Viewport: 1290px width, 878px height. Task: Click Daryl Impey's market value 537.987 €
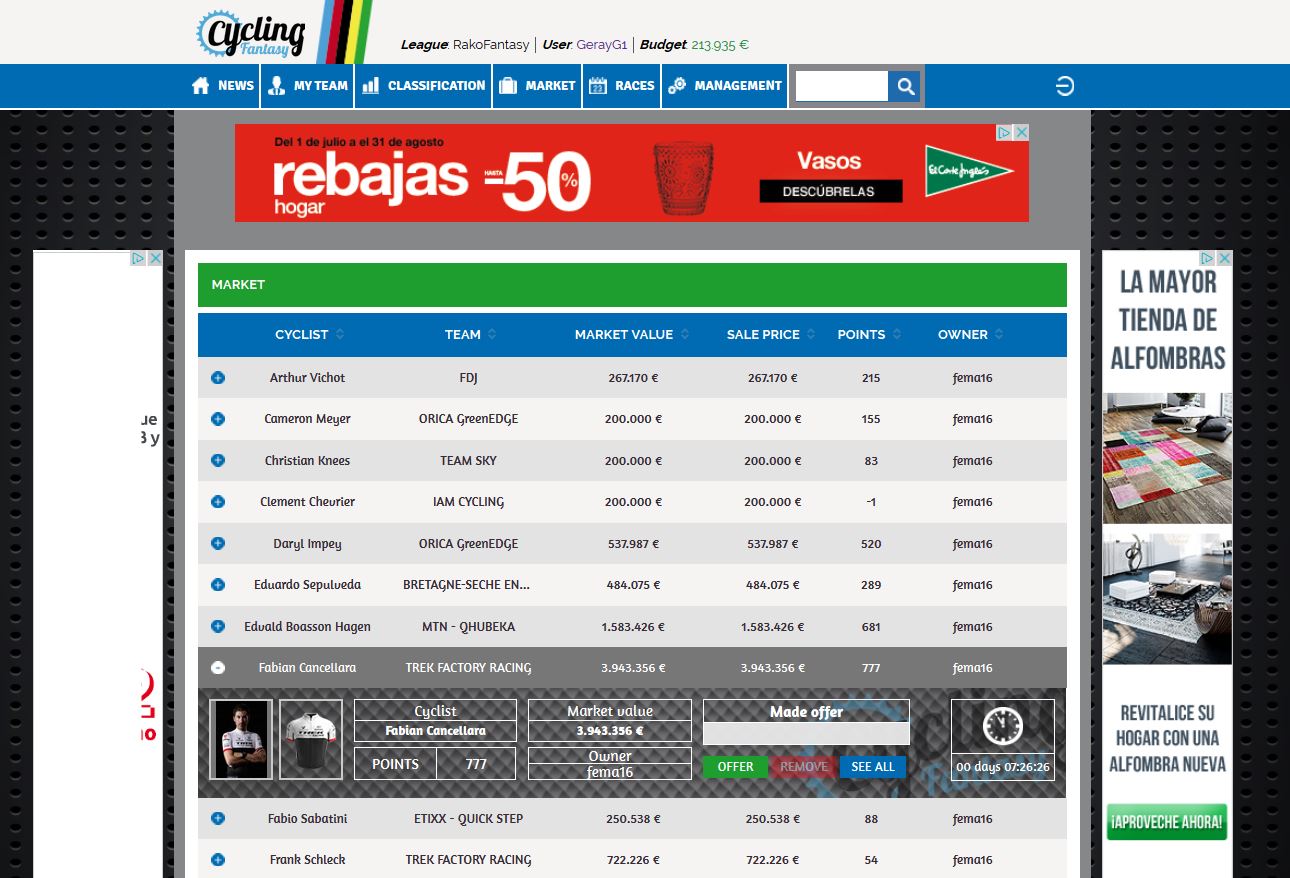point(633,544)
